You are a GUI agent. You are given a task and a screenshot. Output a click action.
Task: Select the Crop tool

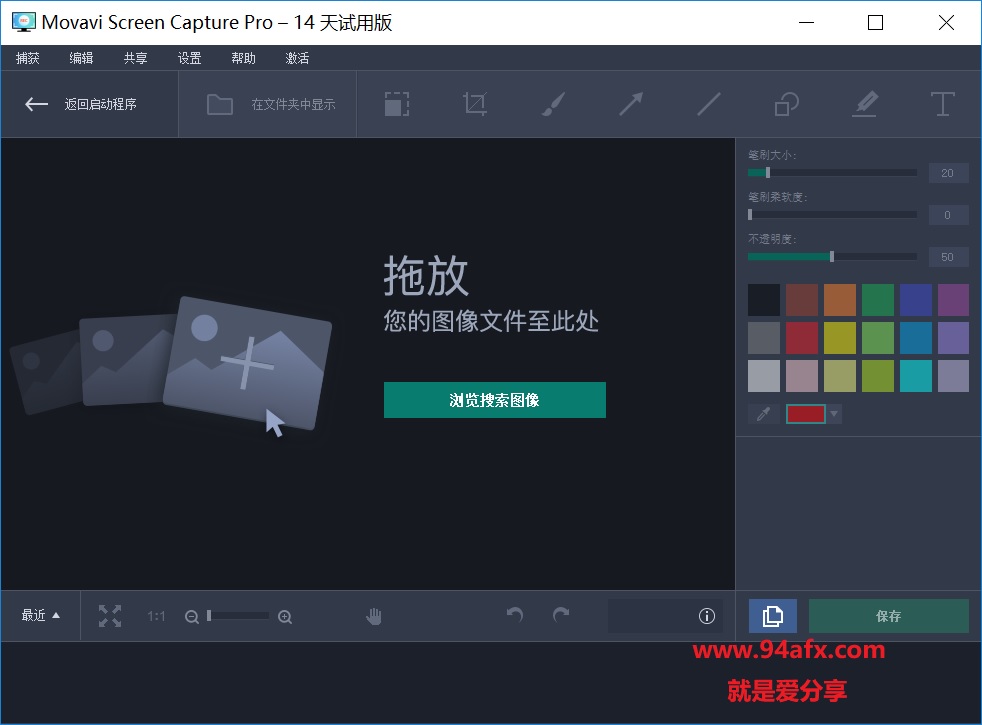(x=475, y=104)
